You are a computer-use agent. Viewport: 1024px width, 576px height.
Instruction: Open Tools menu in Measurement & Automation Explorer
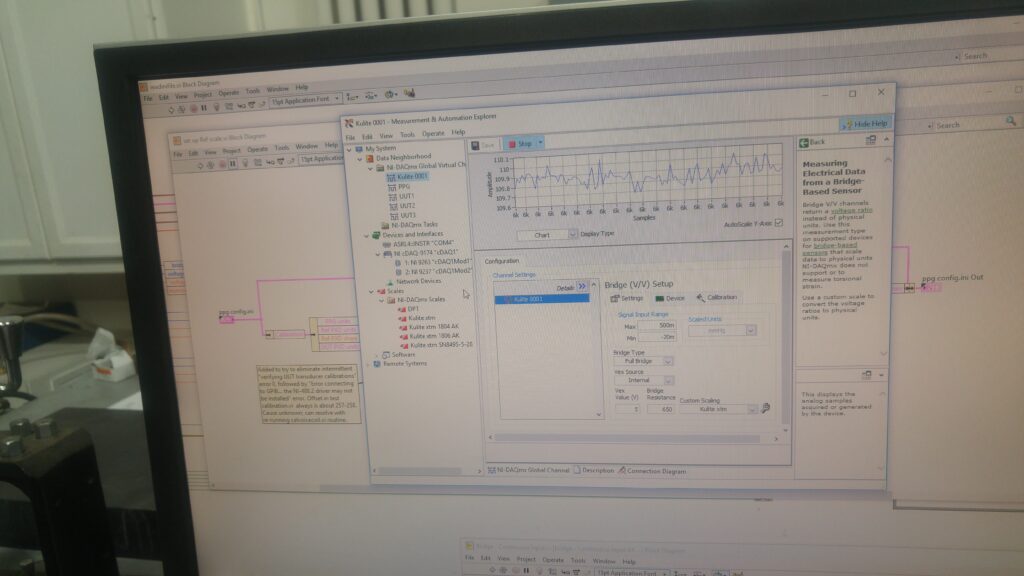(407, 135)
